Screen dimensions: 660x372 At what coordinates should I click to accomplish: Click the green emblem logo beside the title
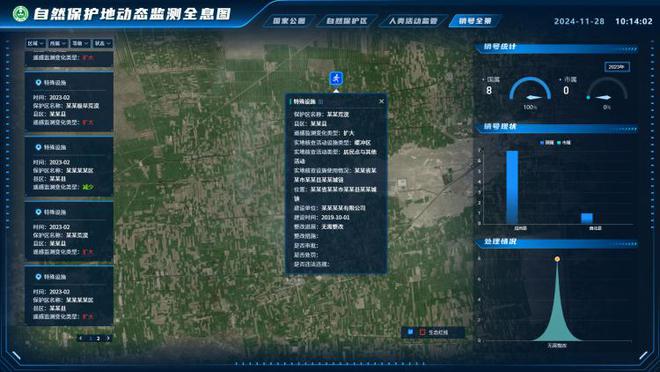coord(20,13)
